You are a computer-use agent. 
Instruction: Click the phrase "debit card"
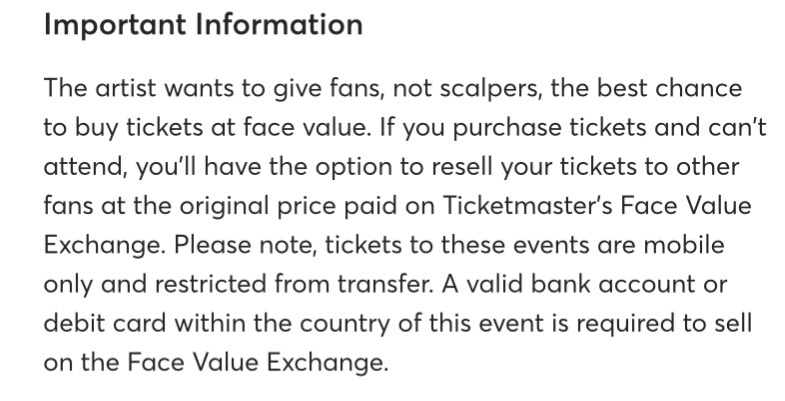(x=105, y=323)
